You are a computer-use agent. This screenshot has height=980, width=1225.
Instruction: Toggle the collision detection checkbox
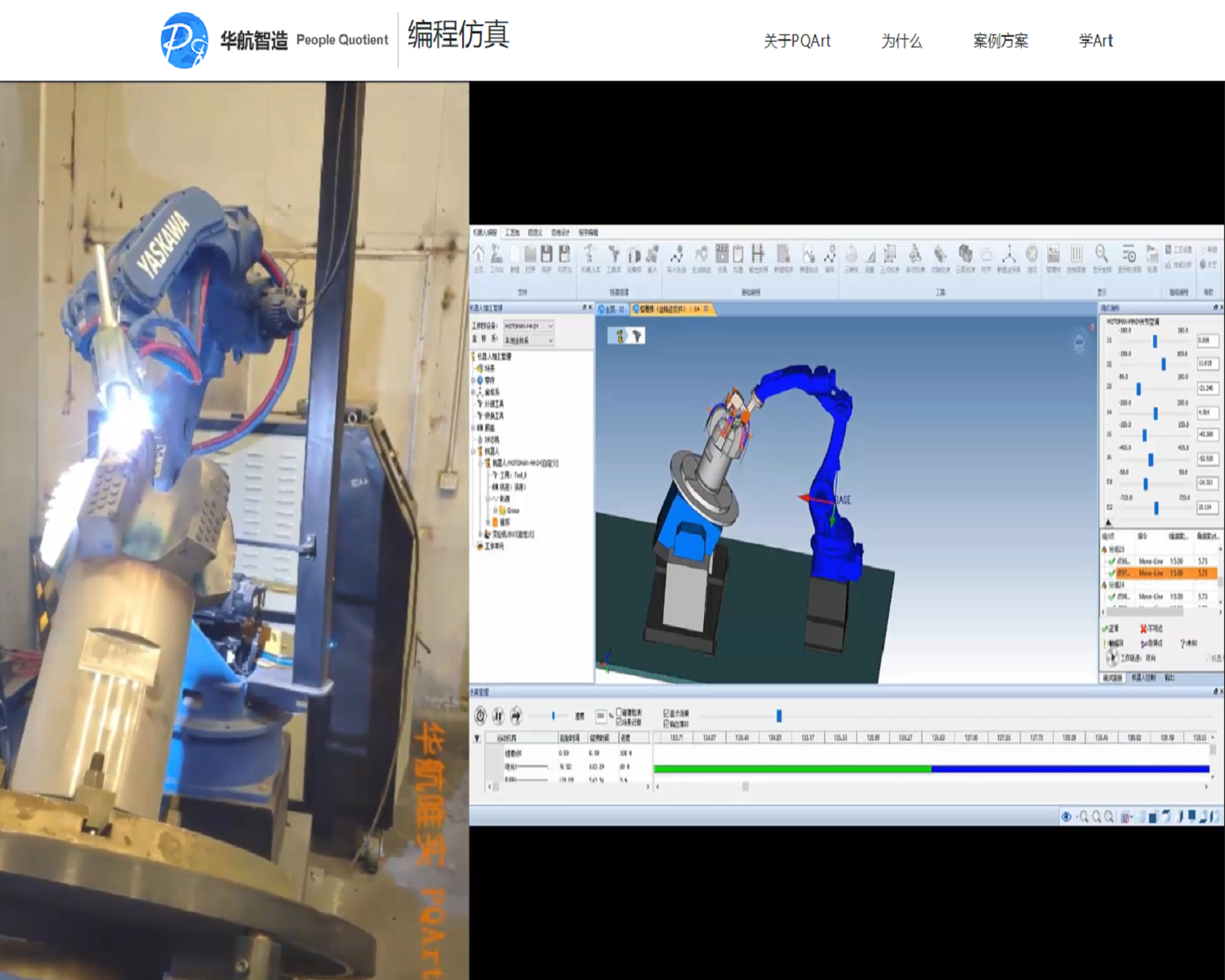[x=620, y=712]
